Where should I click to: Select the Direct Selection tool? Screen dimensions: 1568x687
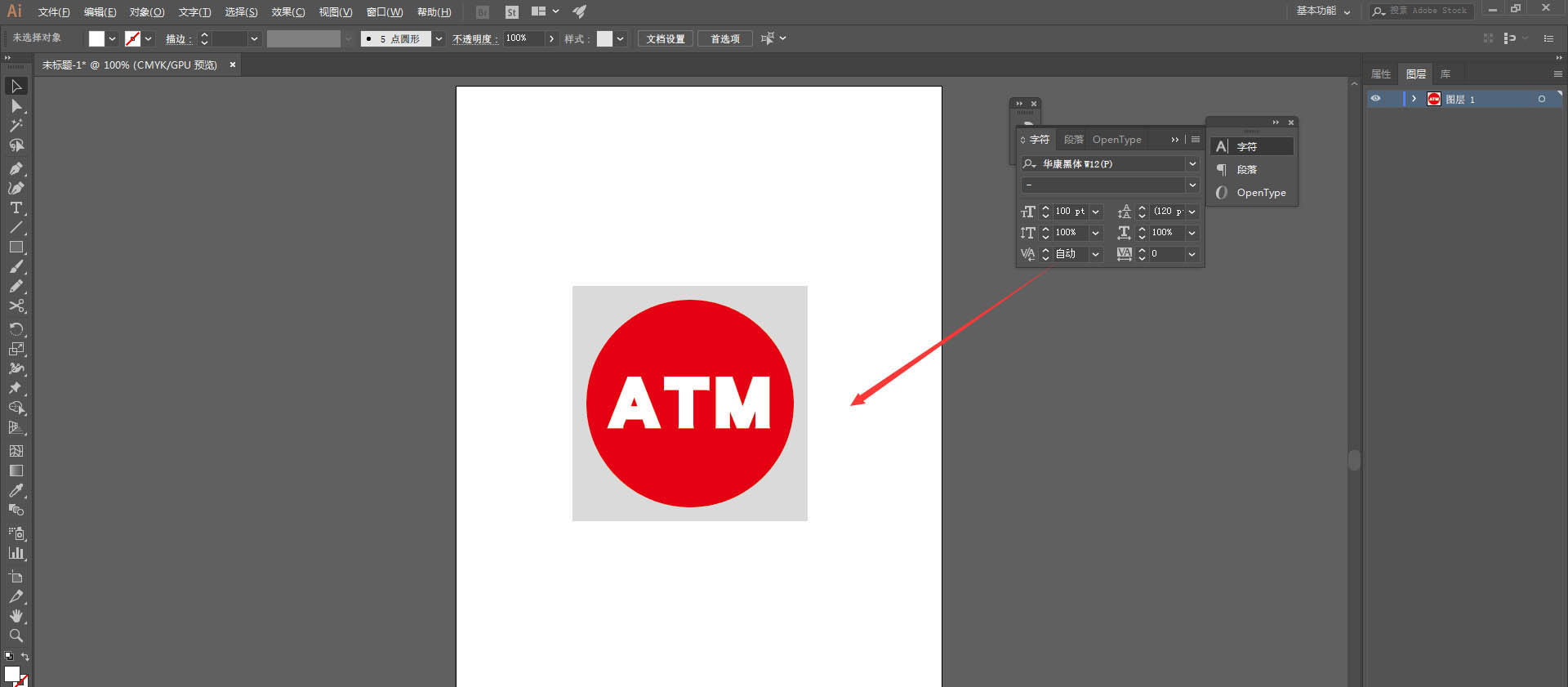tap(16, 106)
